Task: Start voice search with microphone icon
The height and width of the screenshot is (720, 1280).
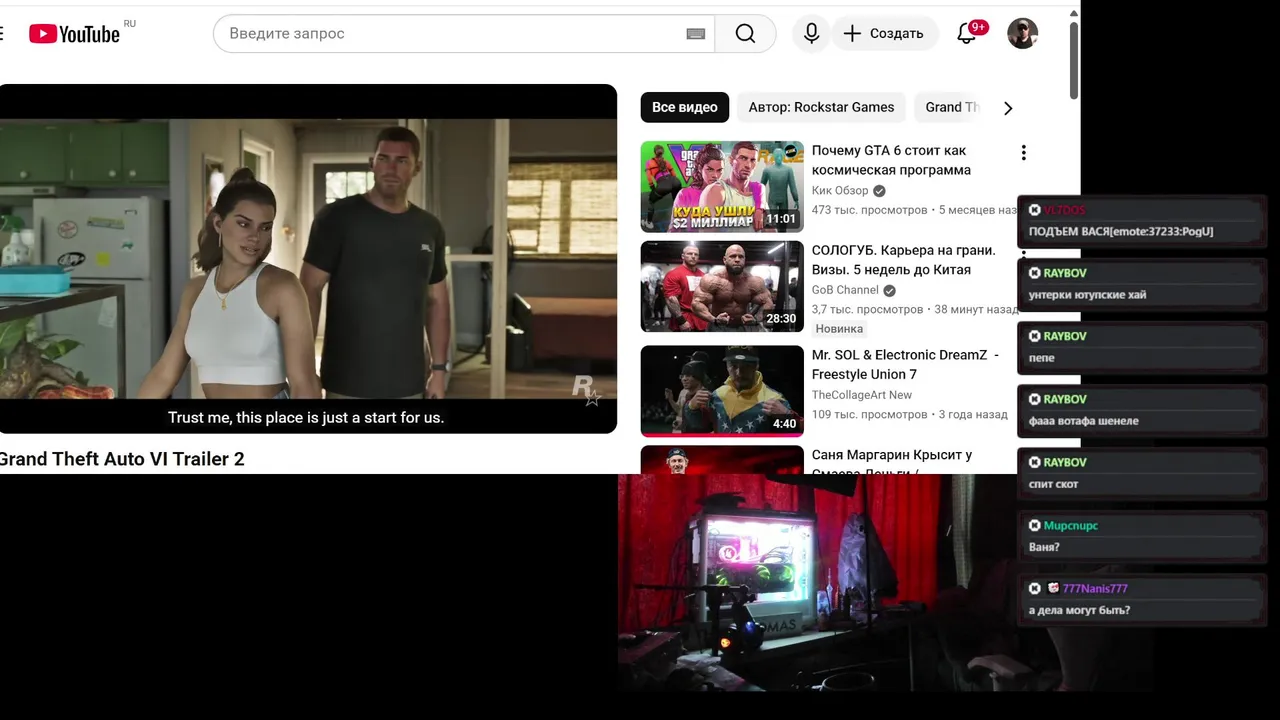Action: tap(811, 33)
